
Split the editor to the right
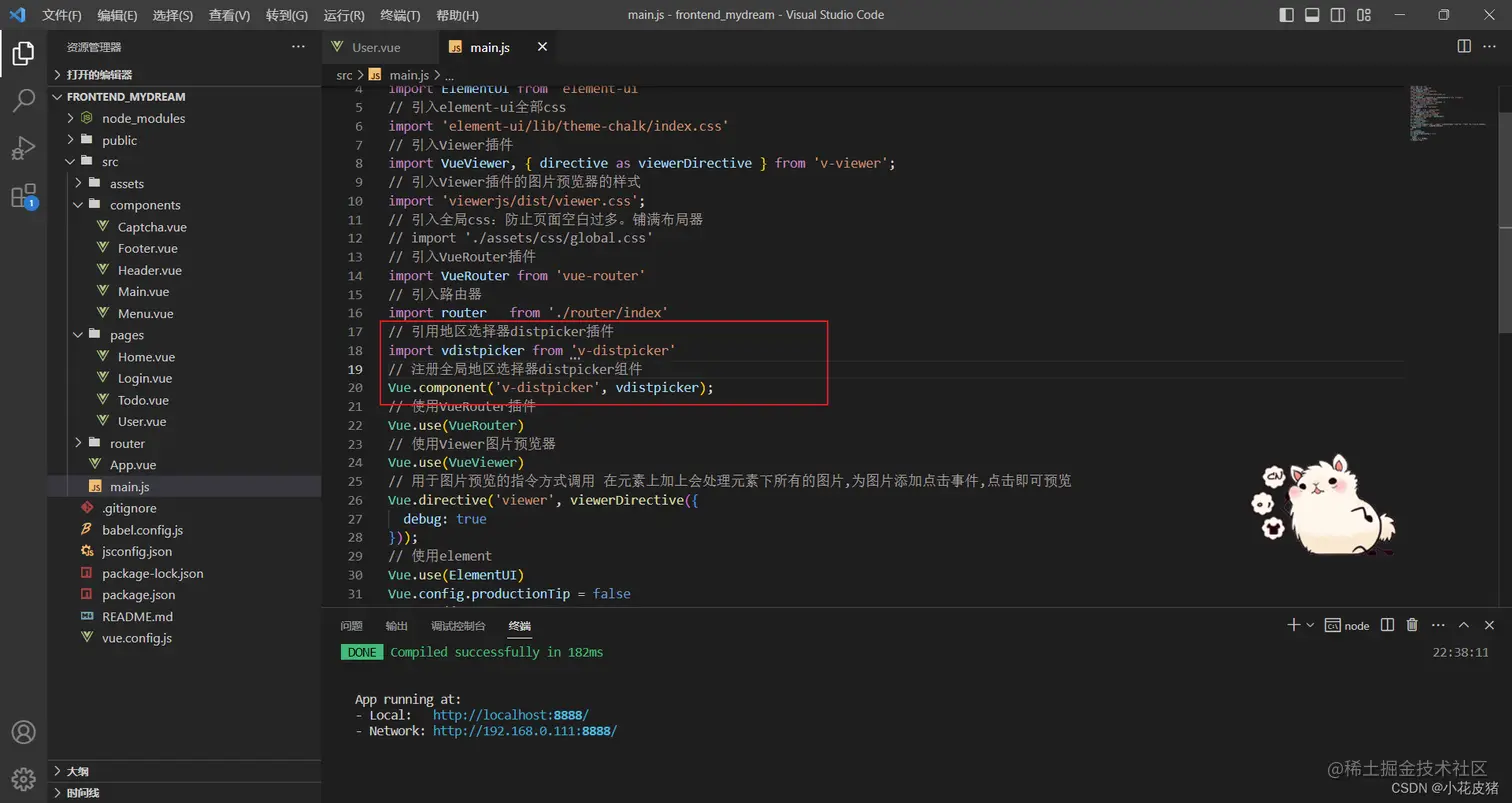point(1464,47)
